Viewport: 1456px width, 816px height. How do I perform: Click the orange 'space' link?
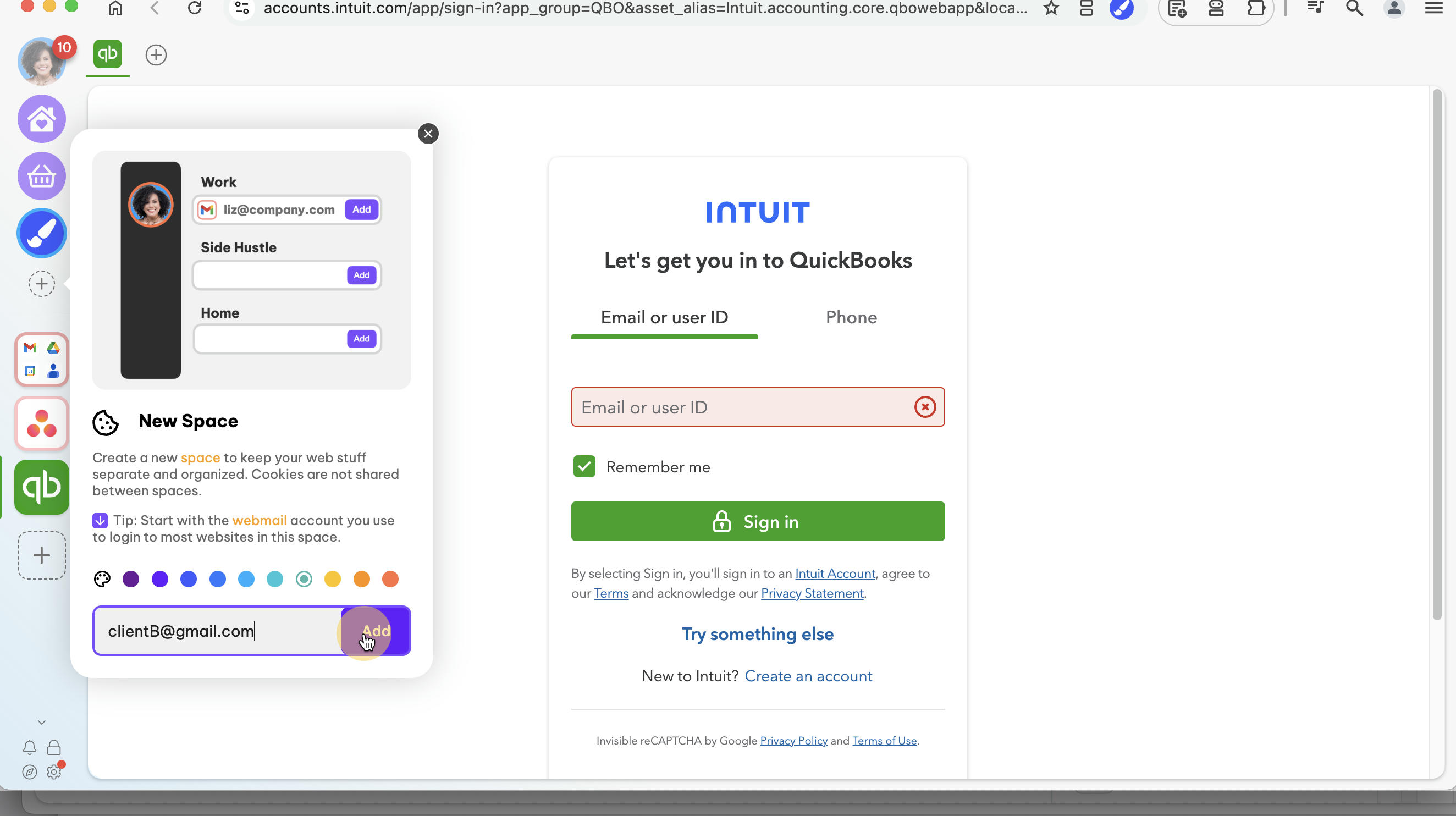tap(200, 457)
